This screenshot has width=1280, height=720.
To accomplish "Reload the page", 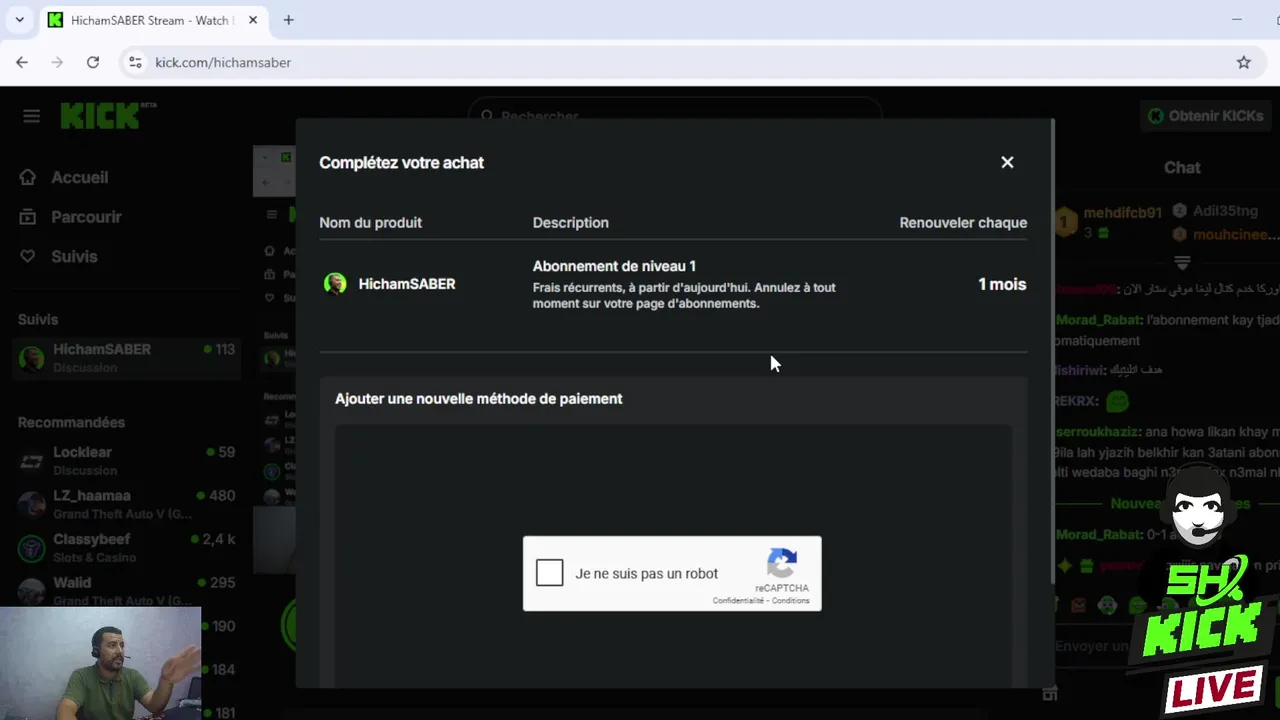I will coord(93,62).
